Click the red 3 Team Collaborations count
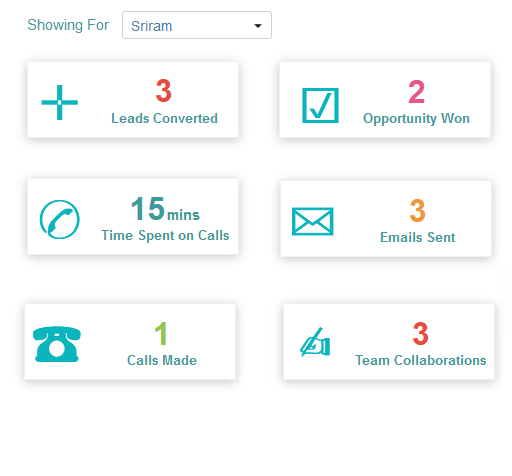This screenshot has width=512, height=476. pyautogui.click(x=420, y=333)
